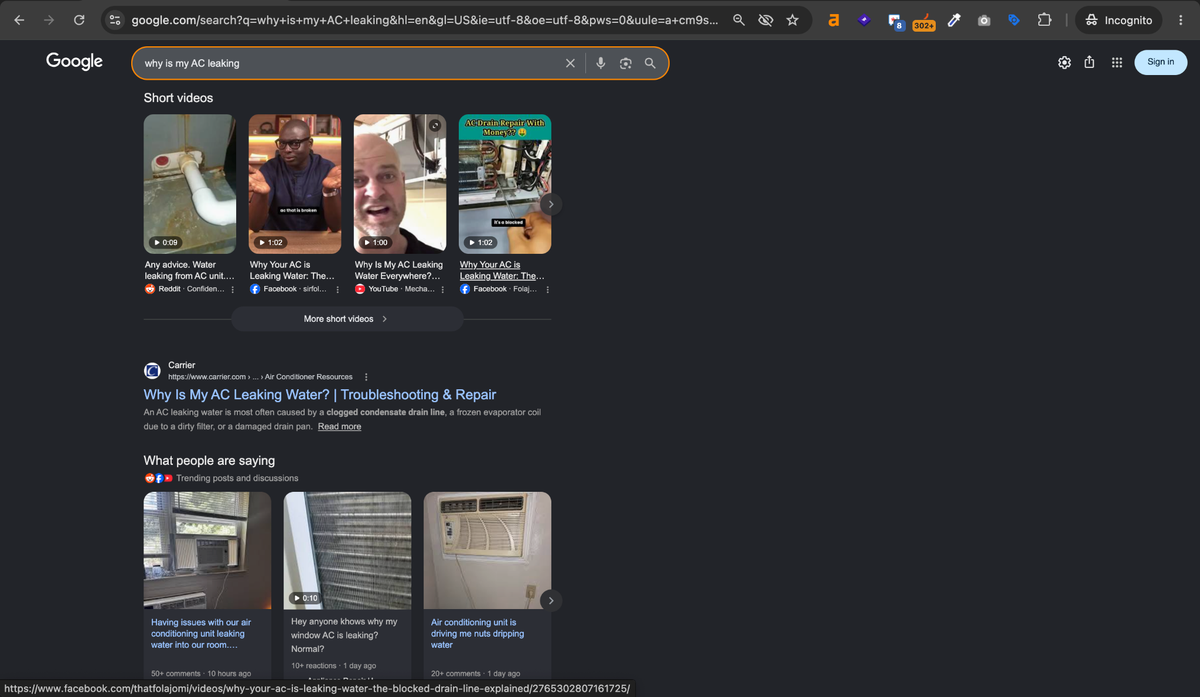Open post 'Having issues with our air conditioning'
The width and height of the screenshot is (1200, 697).
pos(201,634)
